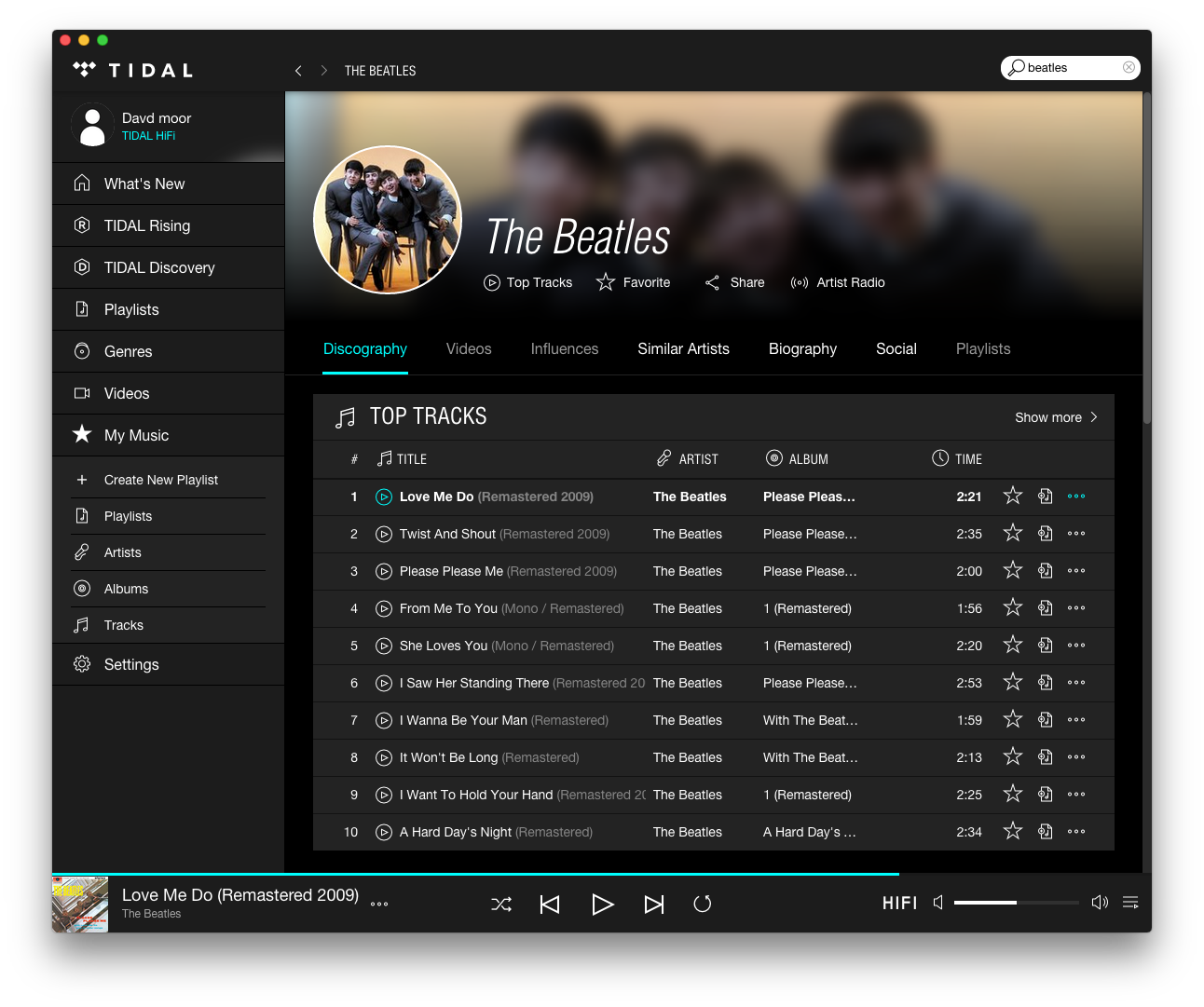Add I Wanna Be Your Man to playlist

pos(1046,720)
